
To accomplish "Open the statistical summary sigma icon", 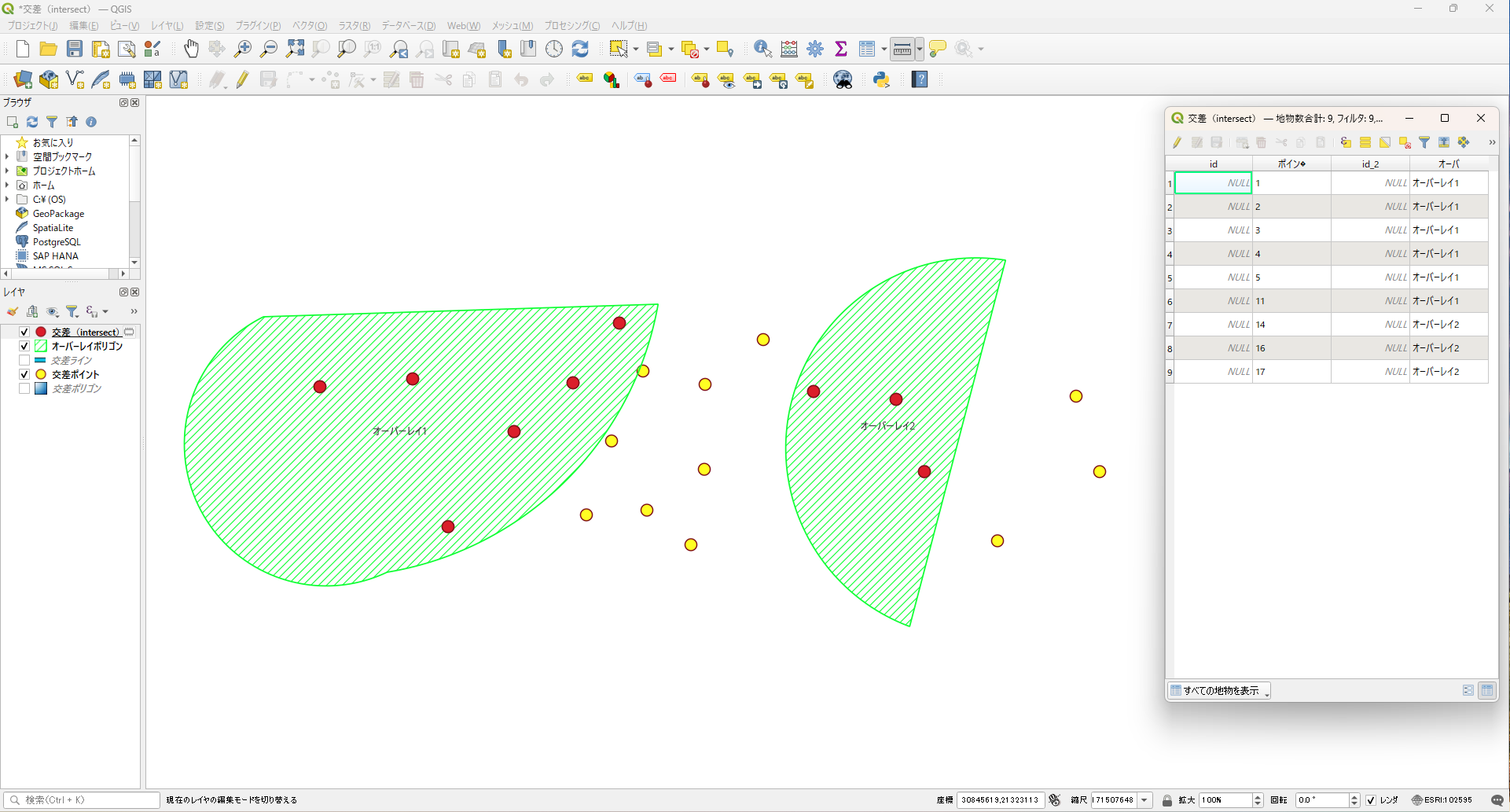I will click(x=841, y=50).
